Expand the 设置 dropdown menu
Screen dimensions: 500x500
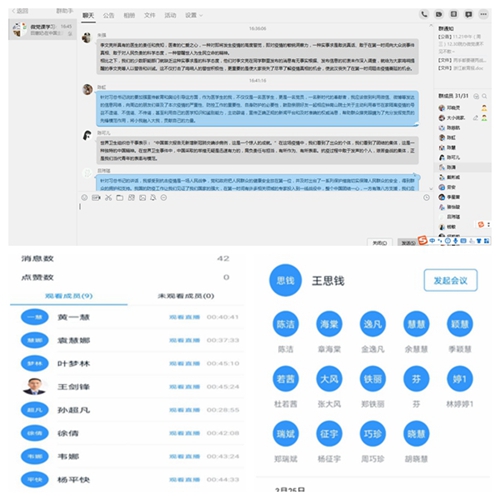194,15
